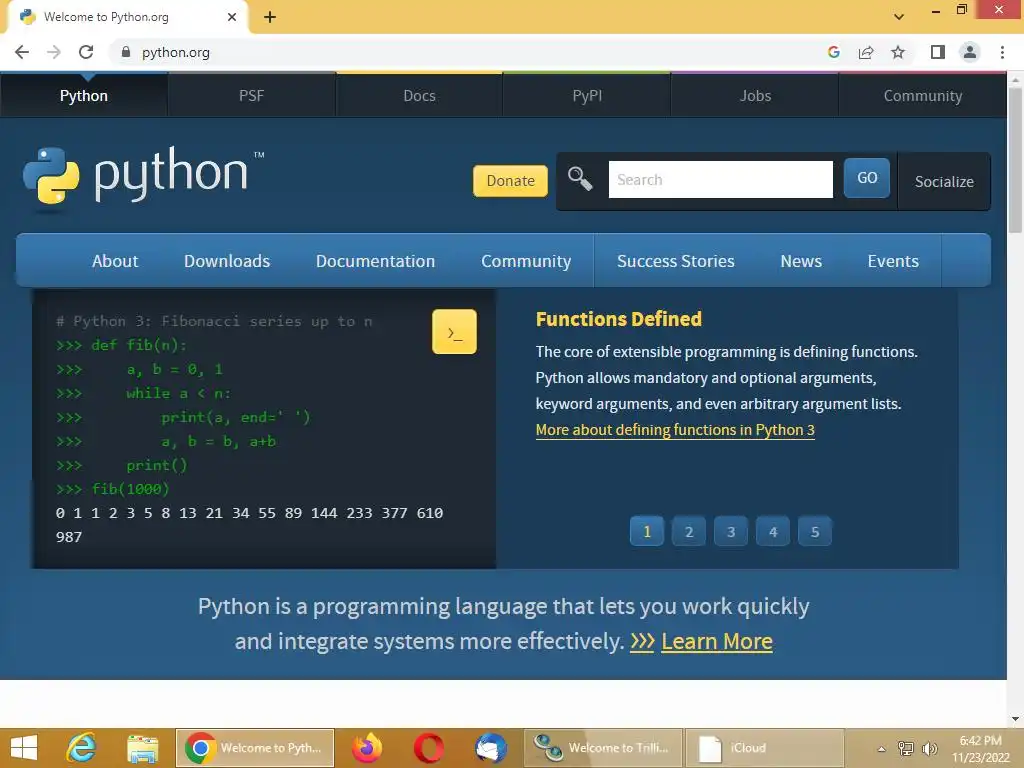Click the fib(1000) code line
1024x768 pixels.
(112, 488)
